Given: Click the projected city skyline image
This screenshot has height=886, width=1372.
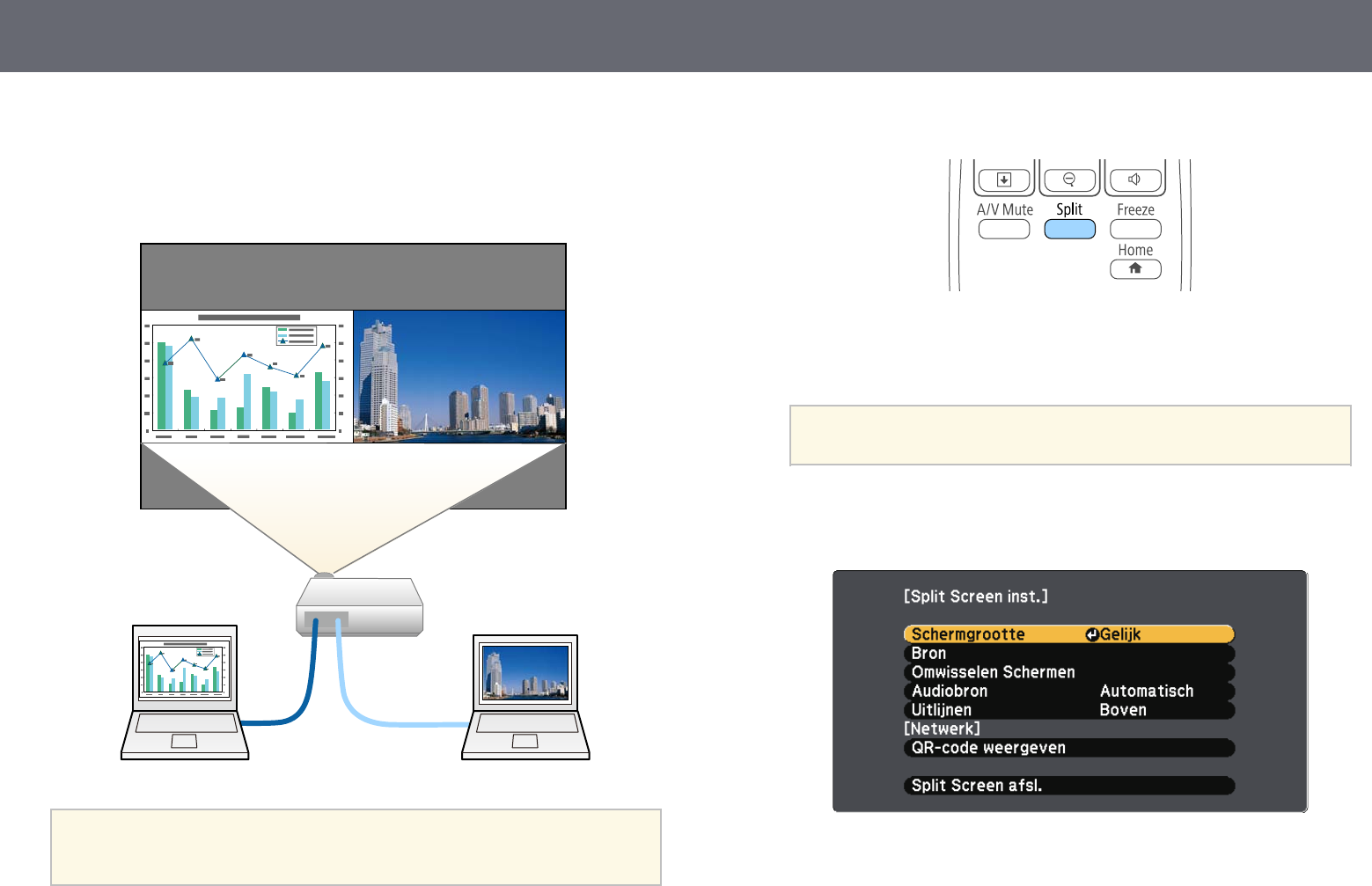Looking at the screenshot, I should point(459,376).
